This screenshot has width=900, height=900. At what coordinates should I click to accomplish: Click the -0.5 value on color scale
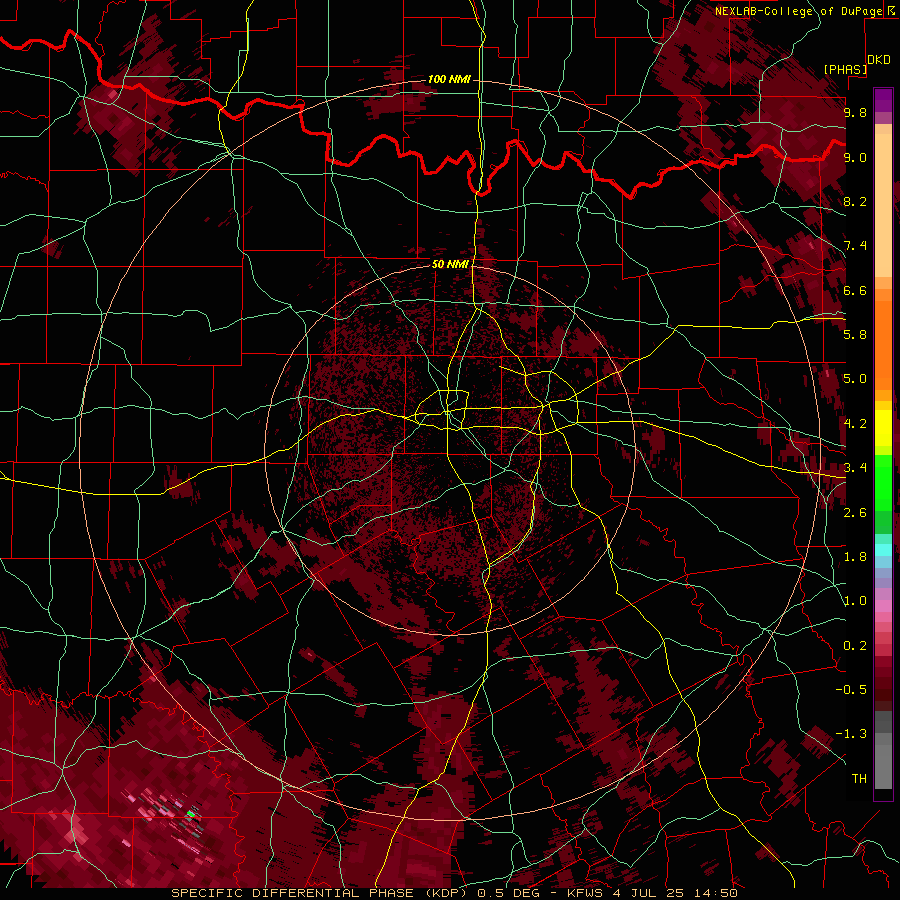click(851, 690)
